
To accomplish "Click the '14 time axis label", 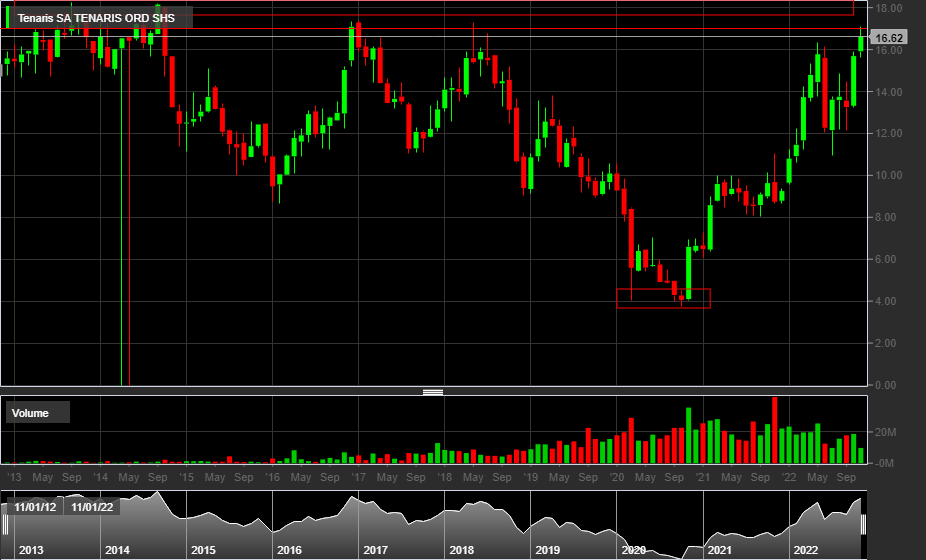I will 100,477.
